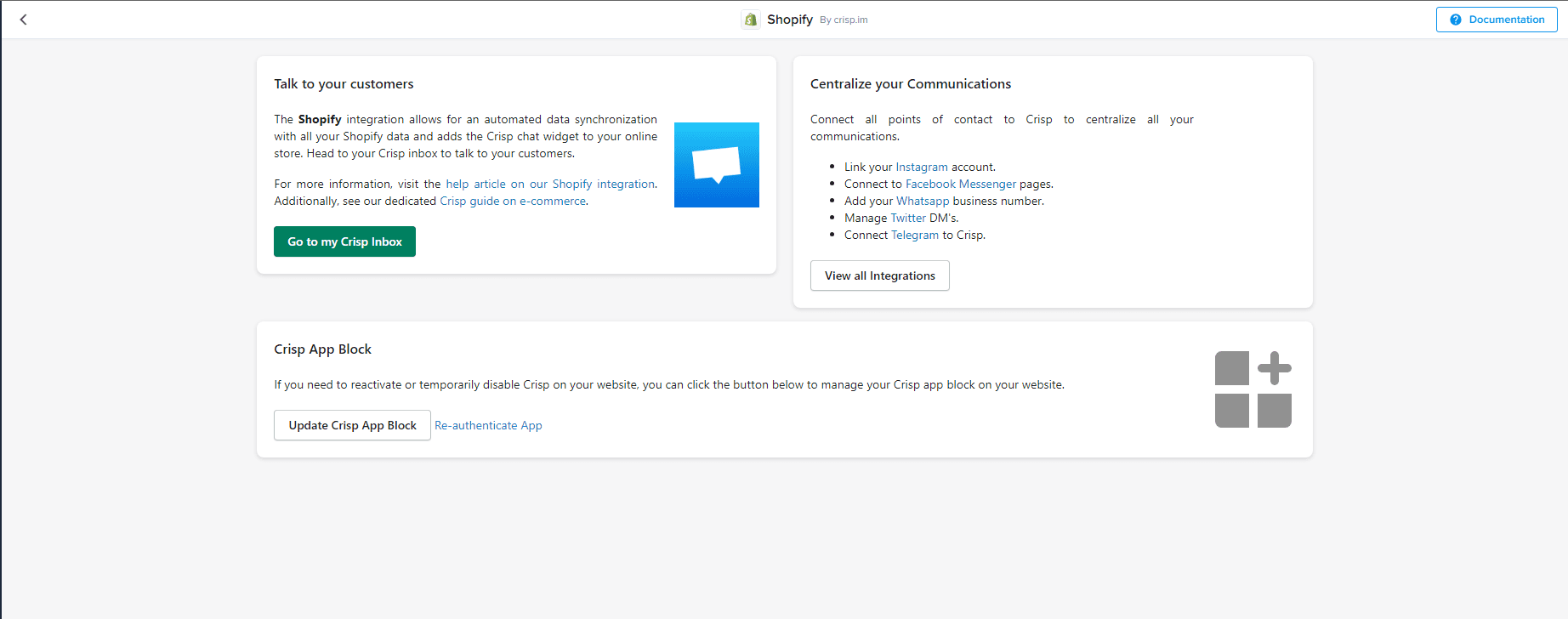Click Update Crisp App Block button
This screenshot has height=619, width=1568.
(x=352, y=425)
